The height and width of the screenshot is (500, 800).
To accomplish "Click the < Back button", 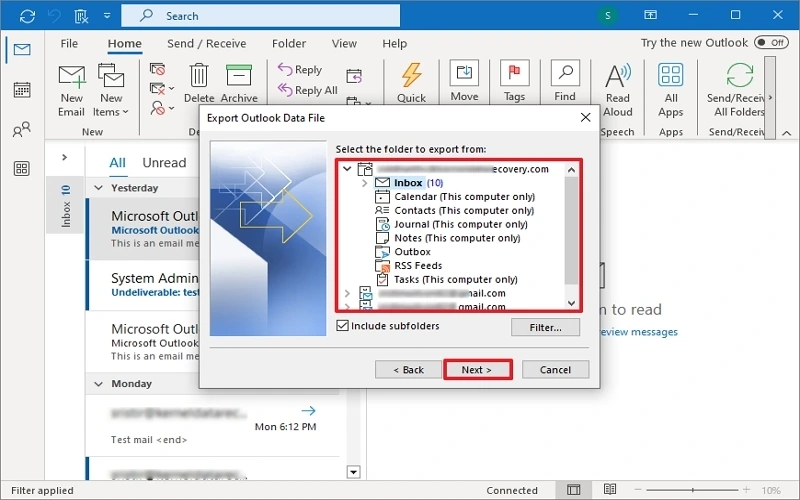I will pyautogui.click(x=408, y=370).
